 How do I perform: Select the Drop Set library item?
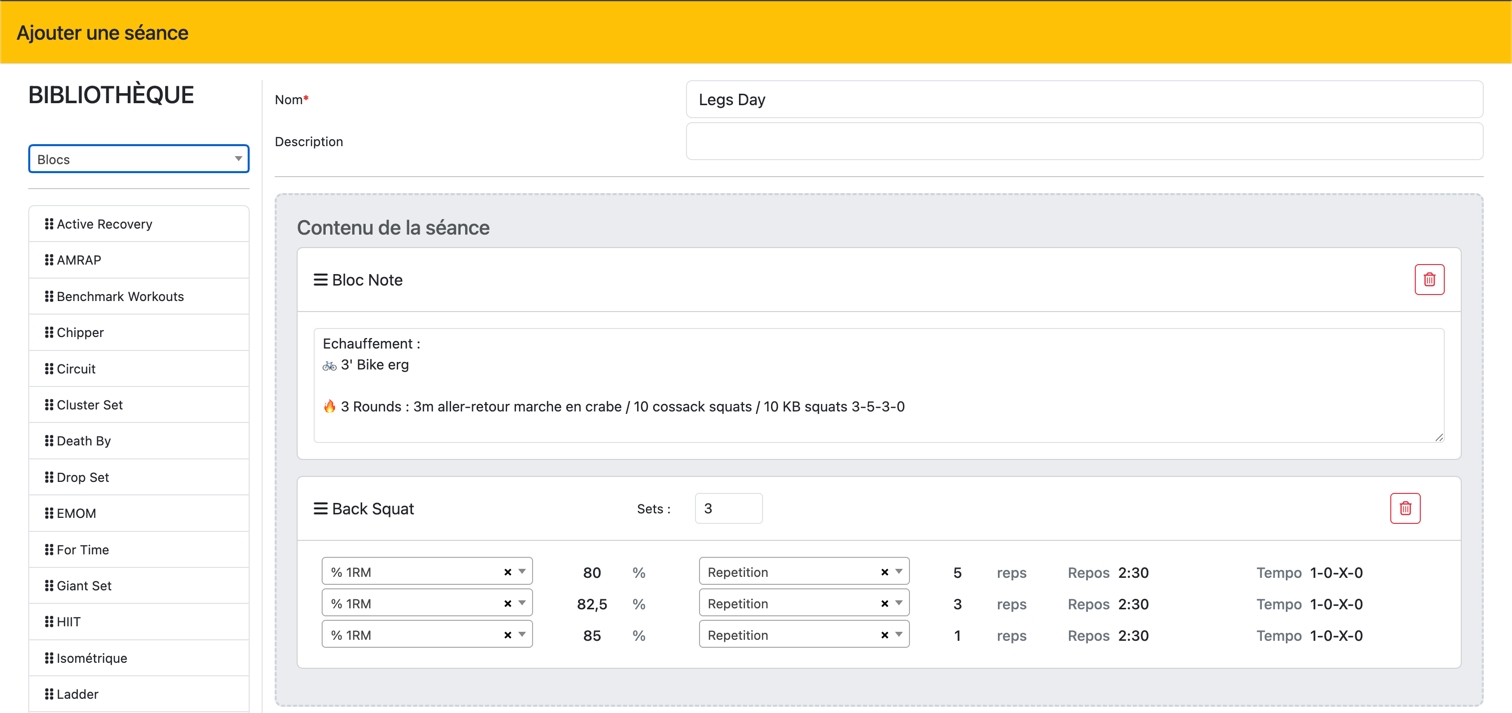(x=83, y=477)
